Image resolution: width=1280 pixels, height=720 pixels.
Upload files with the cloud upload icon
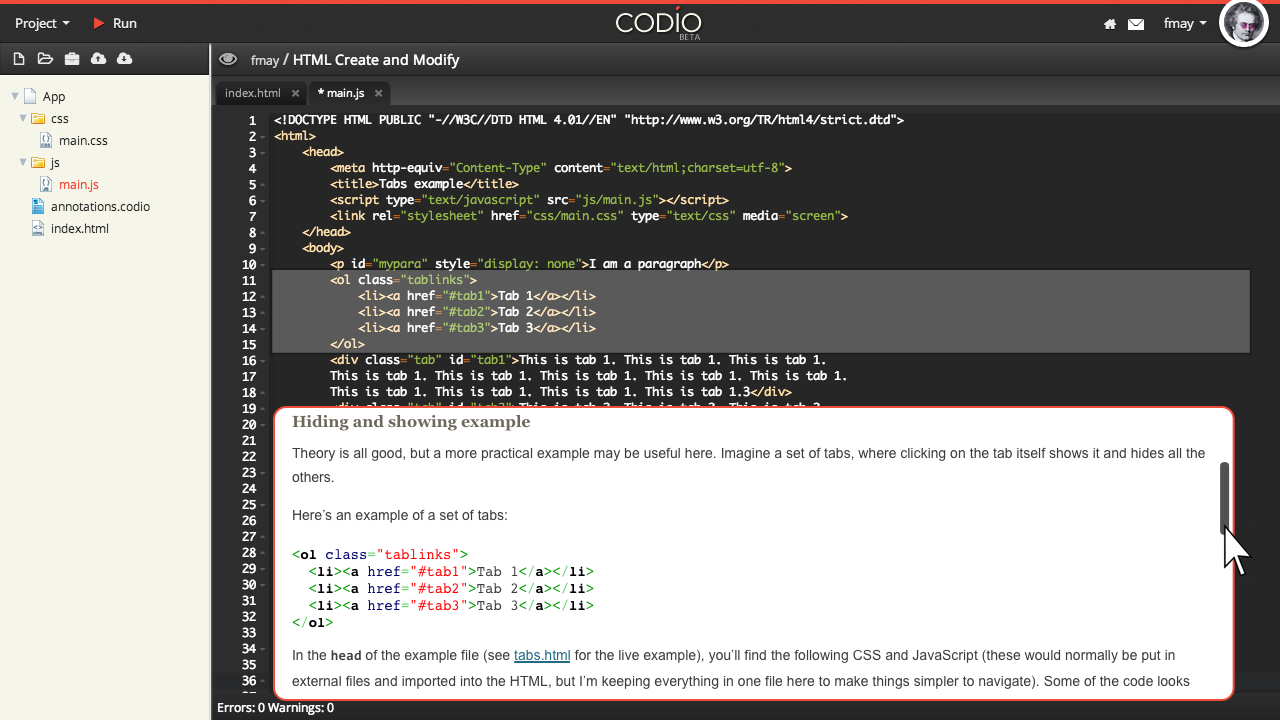97,58
